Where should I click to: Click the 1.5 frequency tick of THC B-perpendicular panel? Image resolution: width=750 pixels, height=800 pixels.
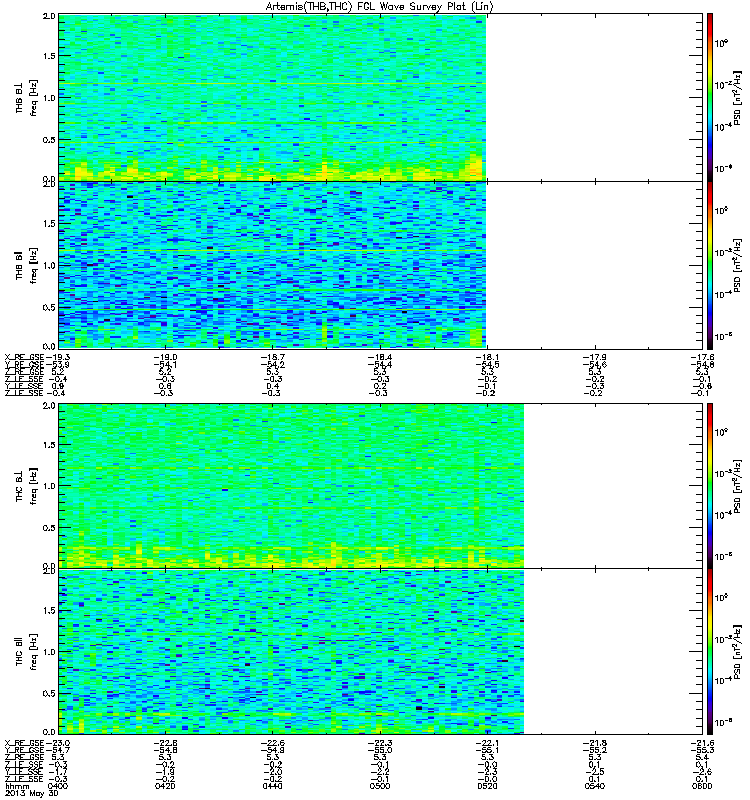[49, 444]
